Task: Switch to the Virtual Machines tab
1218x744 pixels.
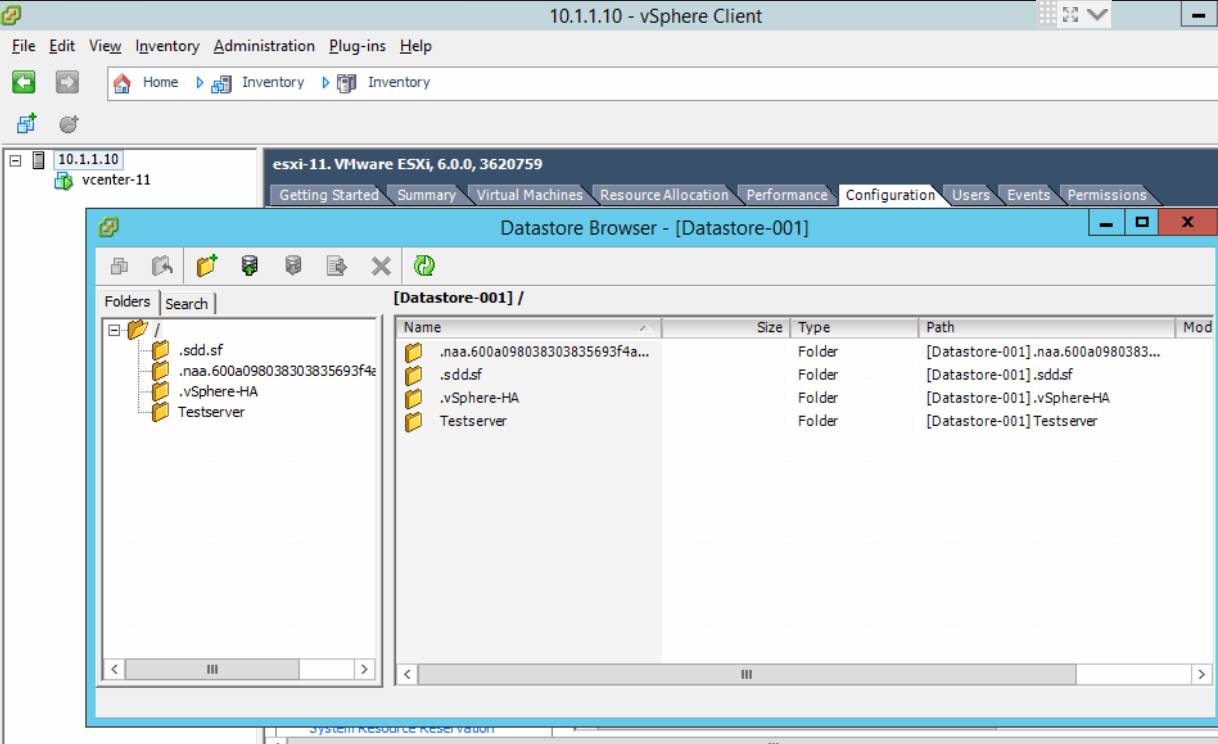Action: click(529, 195)
